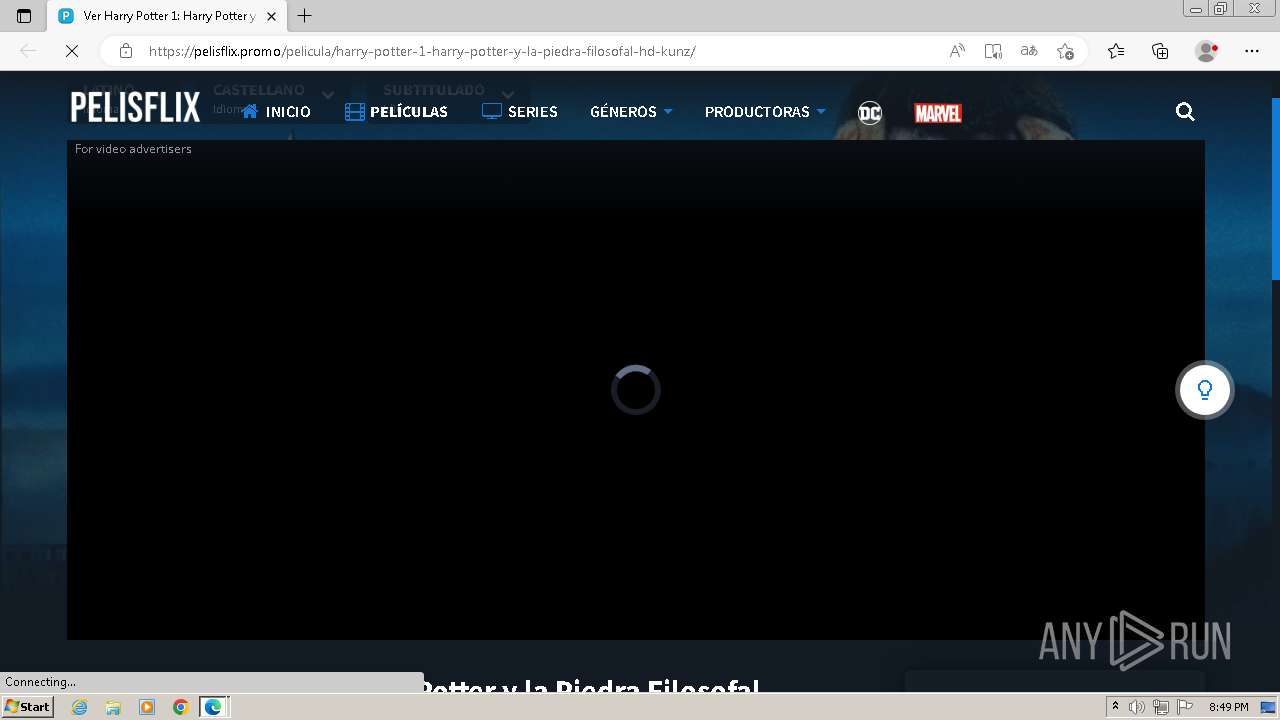Open PELÍCULAS section
The width and height of the screenshot is (1280, 720).
(x=396, y=112)
